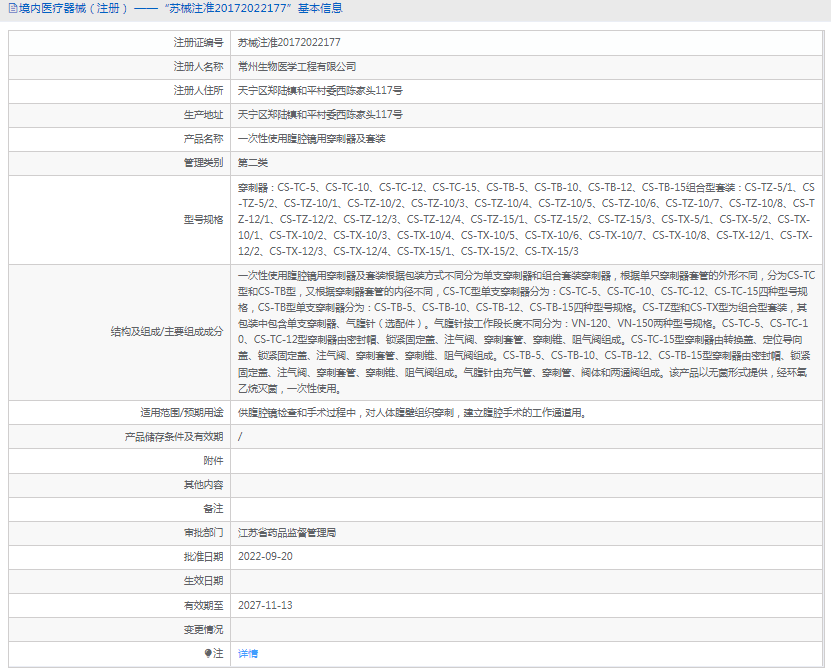The image size is (831, 671).
Task: Click the 有效期至 row label
Action: point(204,605)
